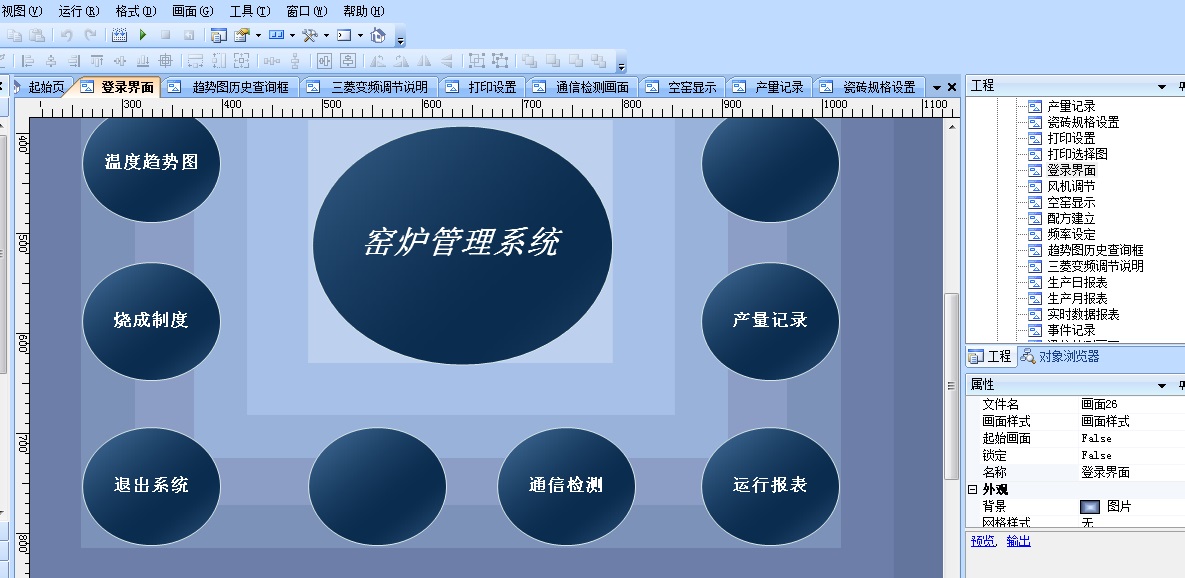
Task: Click the 对象浏览器 magnifier icon
Action: click(1028, 356)
